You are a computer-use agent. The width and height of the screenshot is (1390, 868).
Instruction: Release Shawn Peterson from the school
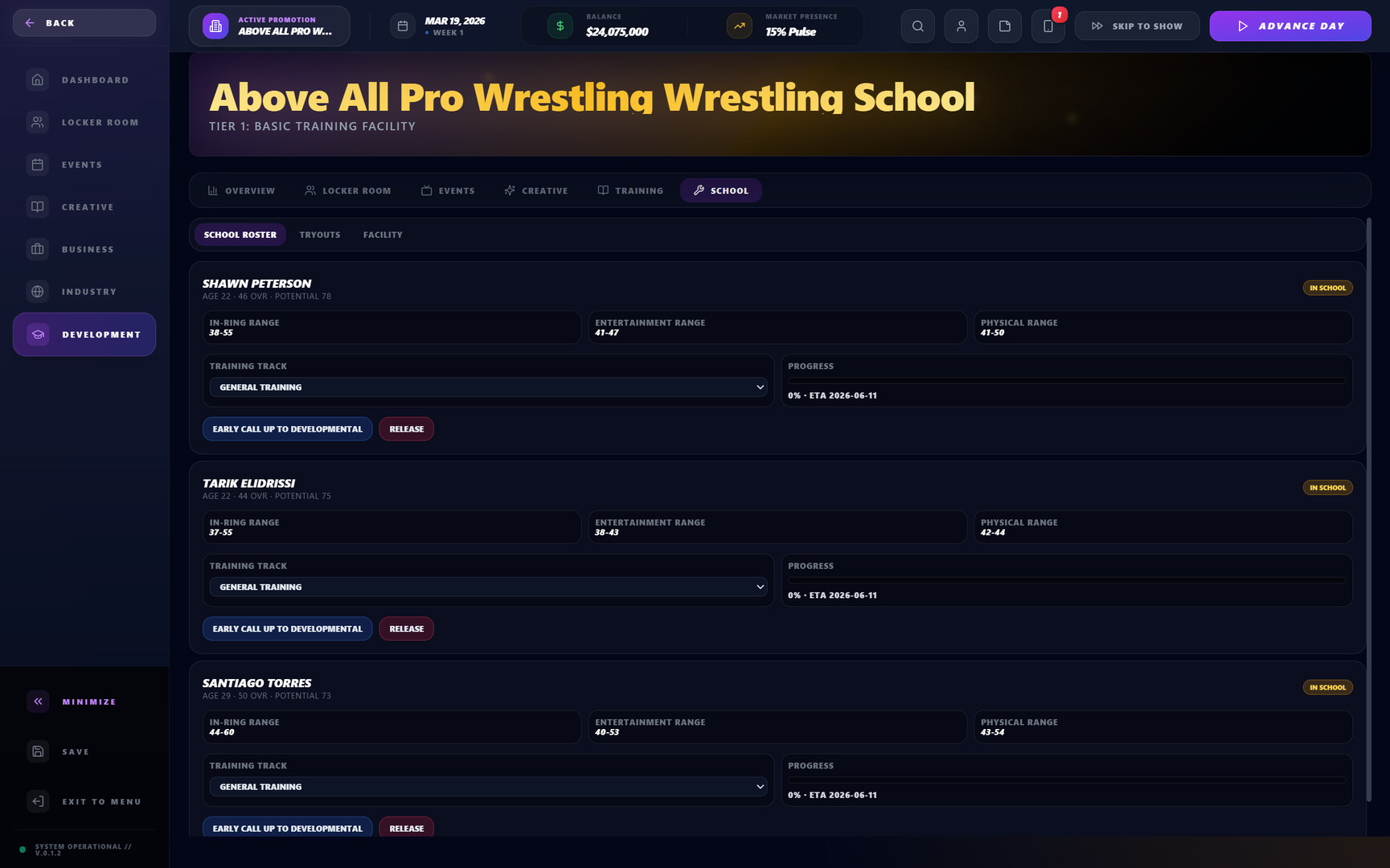click(406, 429)
